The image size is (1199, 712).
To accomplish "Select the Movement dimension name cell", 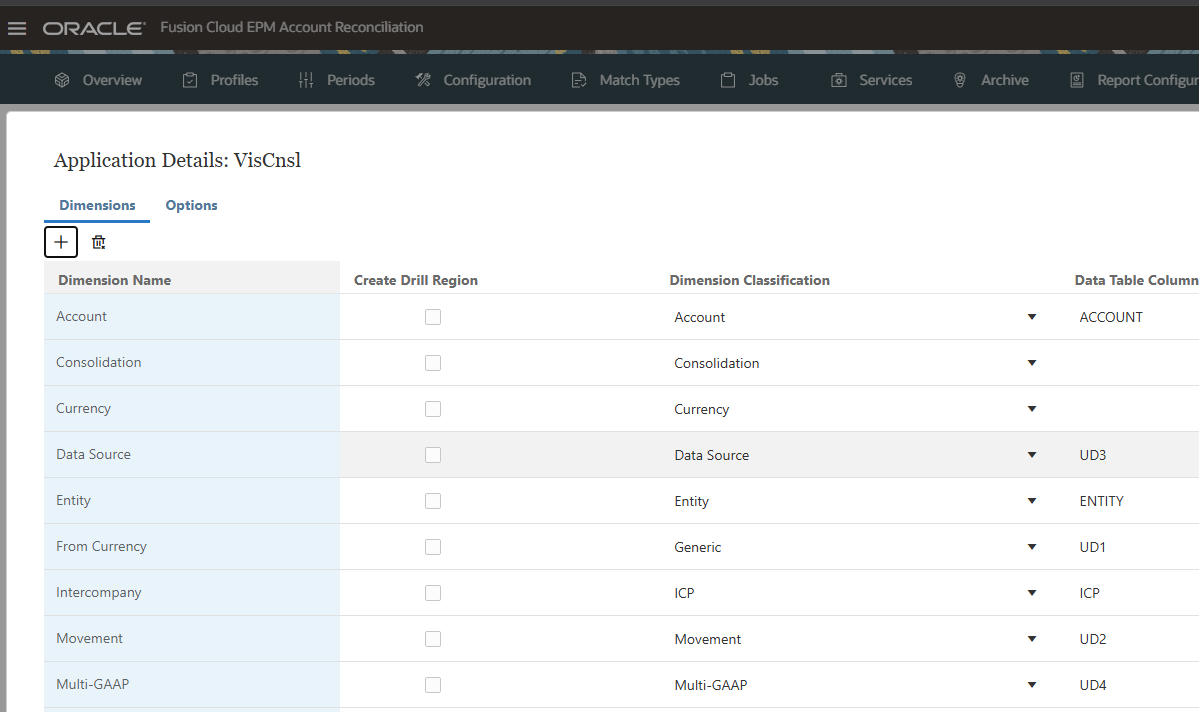I will (192, 638).
